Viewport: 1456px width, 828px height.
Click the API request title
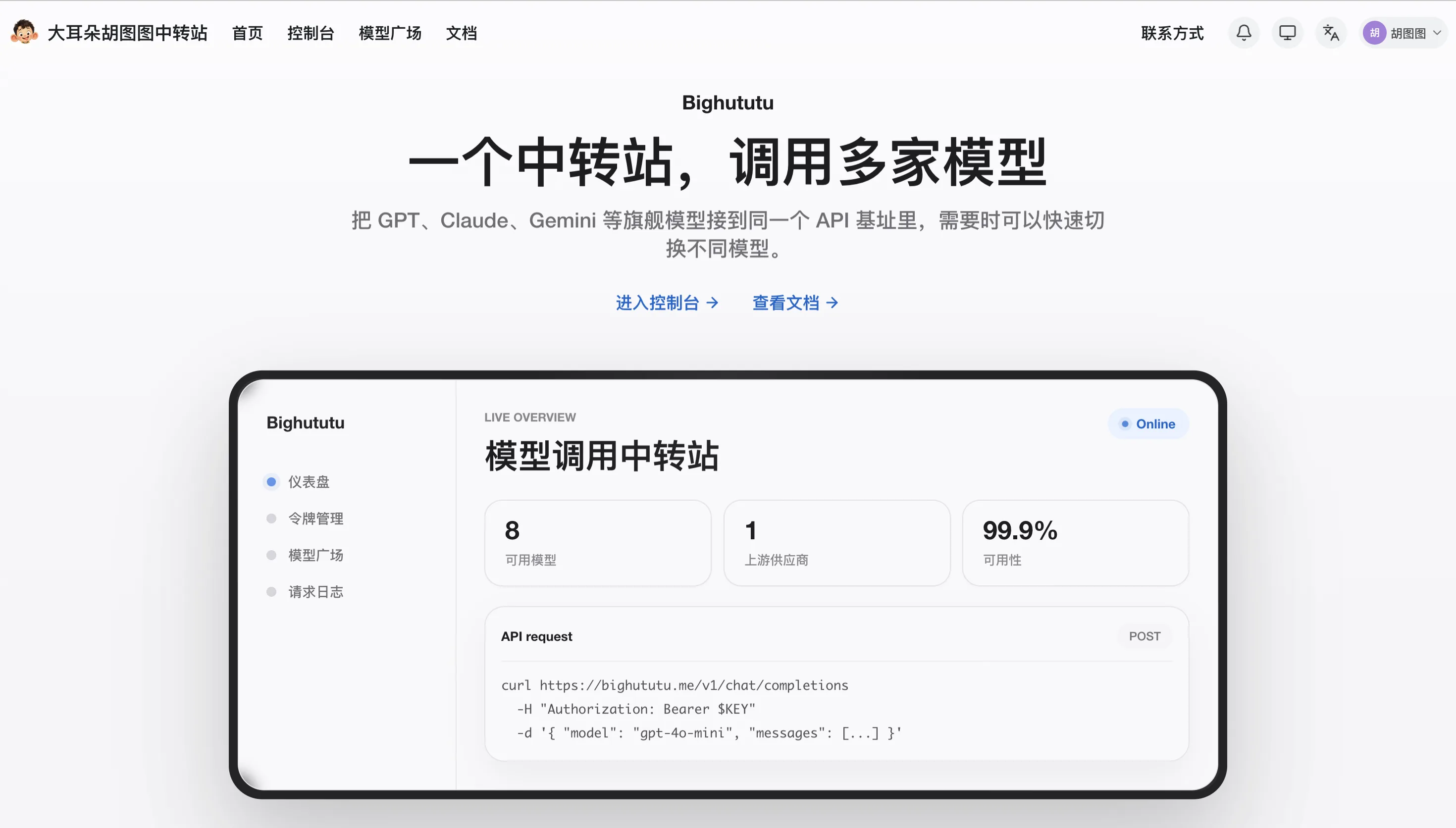pos(536,636)
